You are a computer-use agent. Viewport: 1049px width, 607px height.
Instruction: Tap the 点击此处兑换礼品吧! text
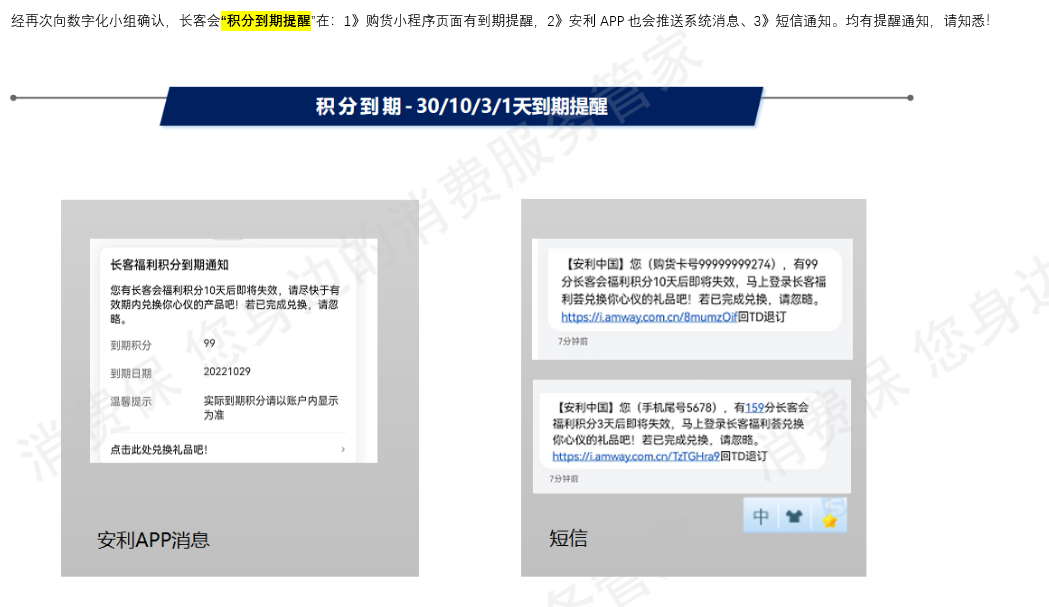pyautogui.click(x=159, y=450)
